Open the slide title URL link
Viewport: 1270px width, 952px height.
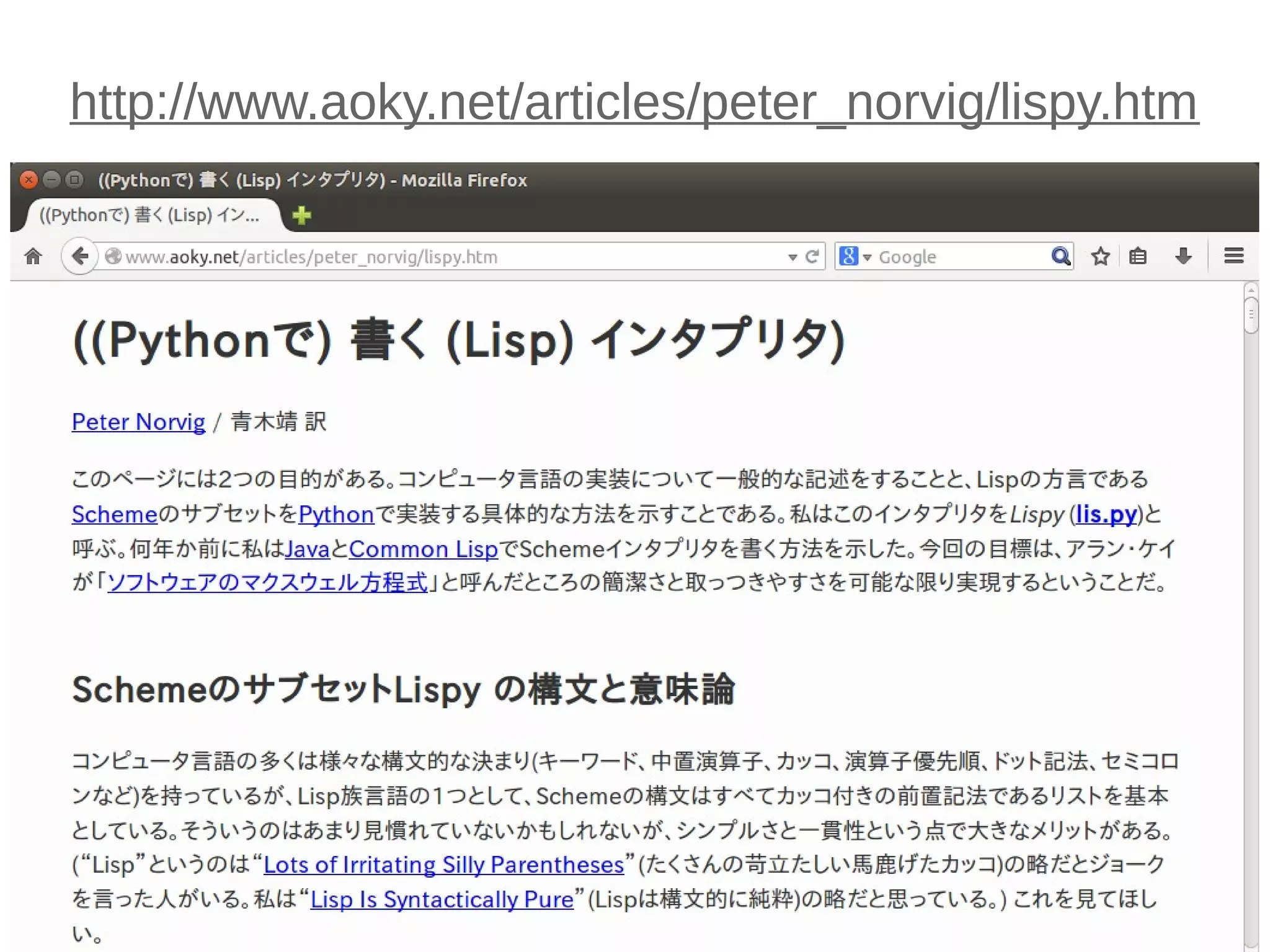634,102
